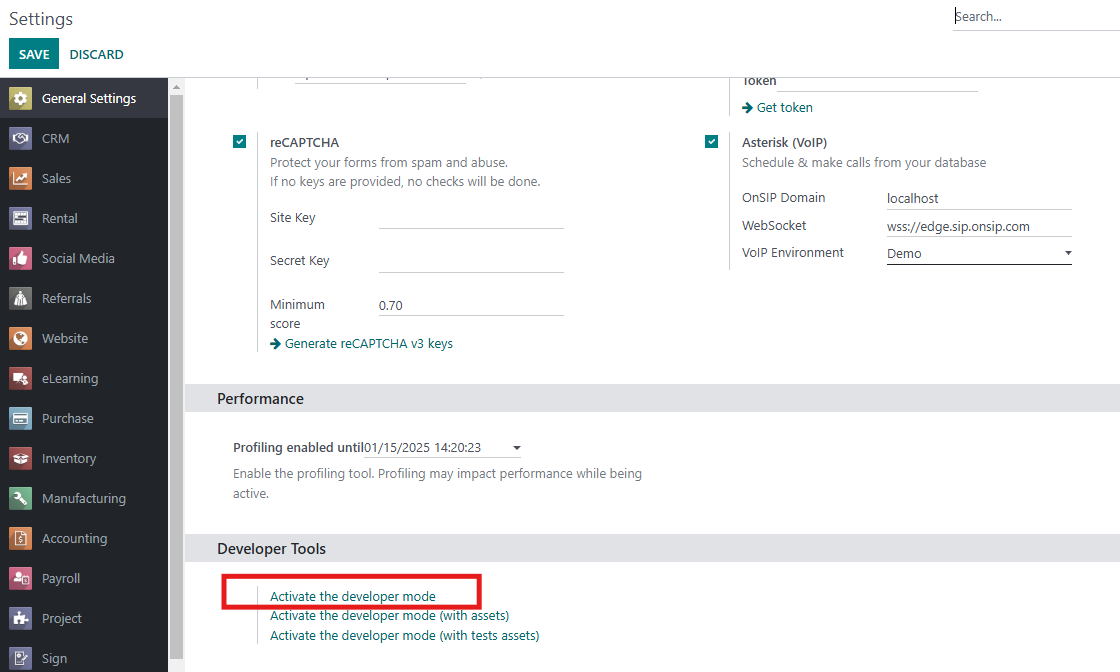Click the Sales chart icon

pyautogui.click(x=21, y=179)
